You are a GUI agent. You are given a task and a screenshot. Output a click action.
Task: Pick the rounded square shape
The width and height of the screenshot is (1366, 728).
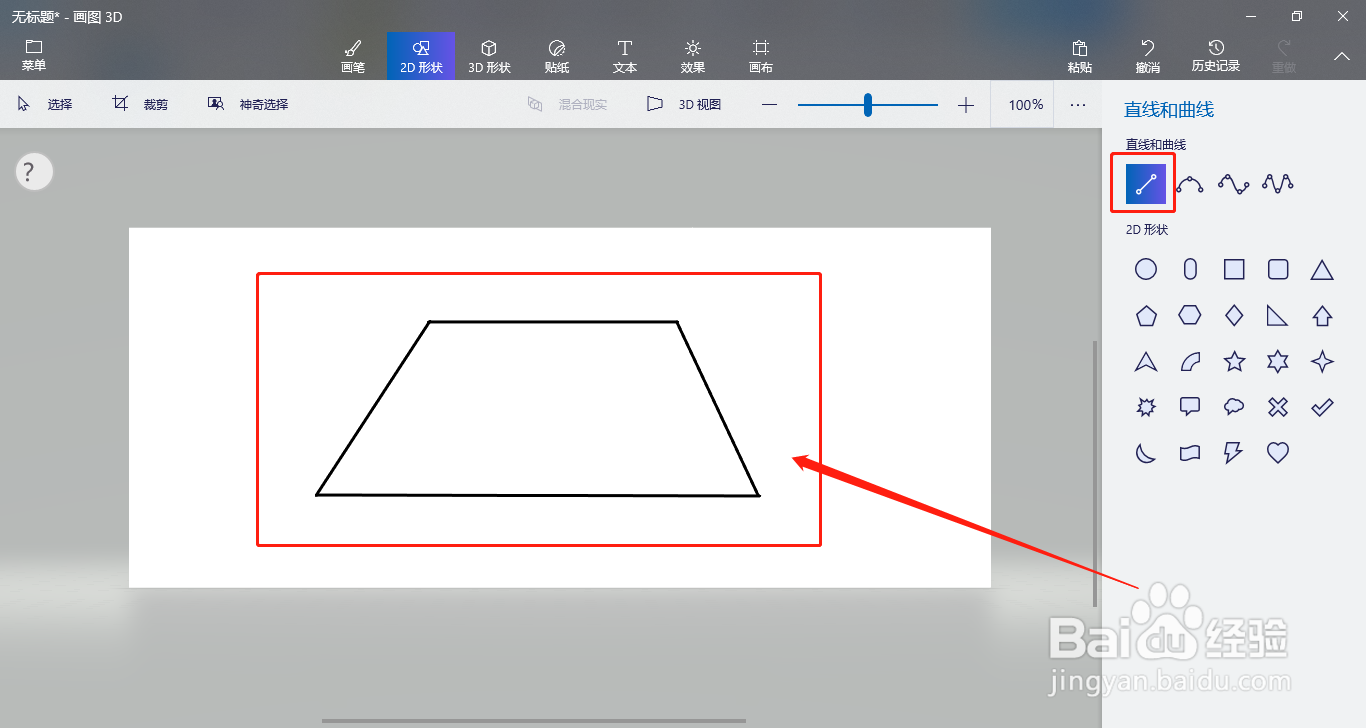[1278, 269]
